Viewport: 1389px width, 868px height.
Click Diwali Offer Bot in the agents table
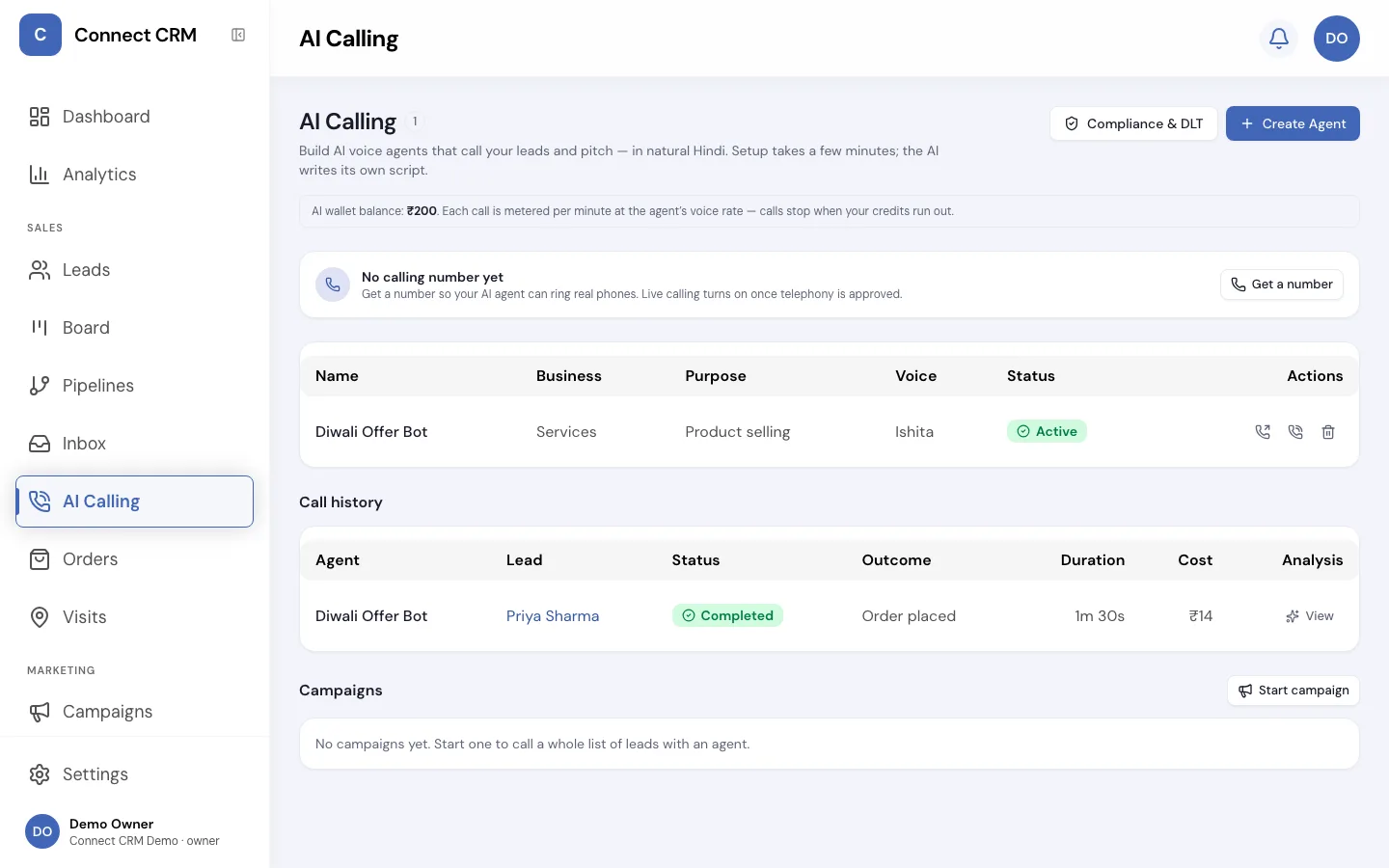click(371, 432)
